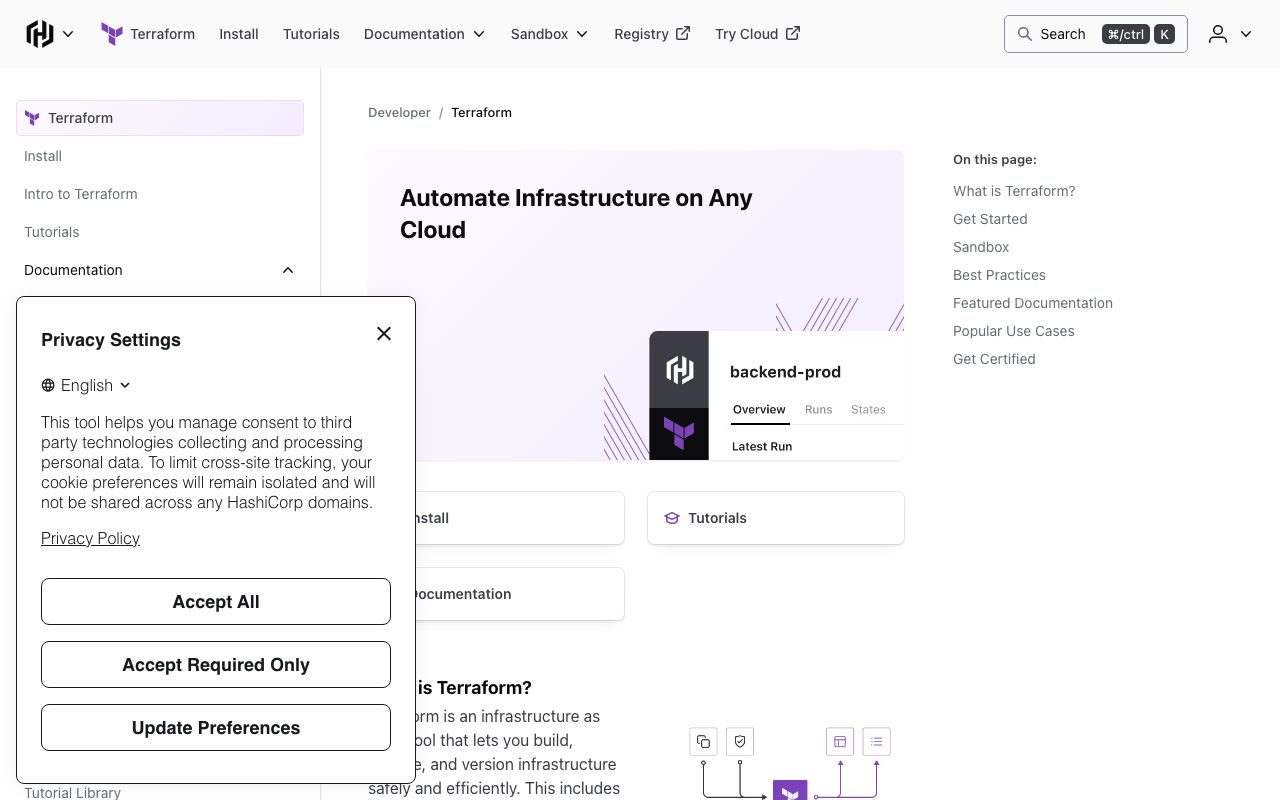Select the States tab on backend-prod
This screenshot has height=800, width=1280.
pos(867,409)
